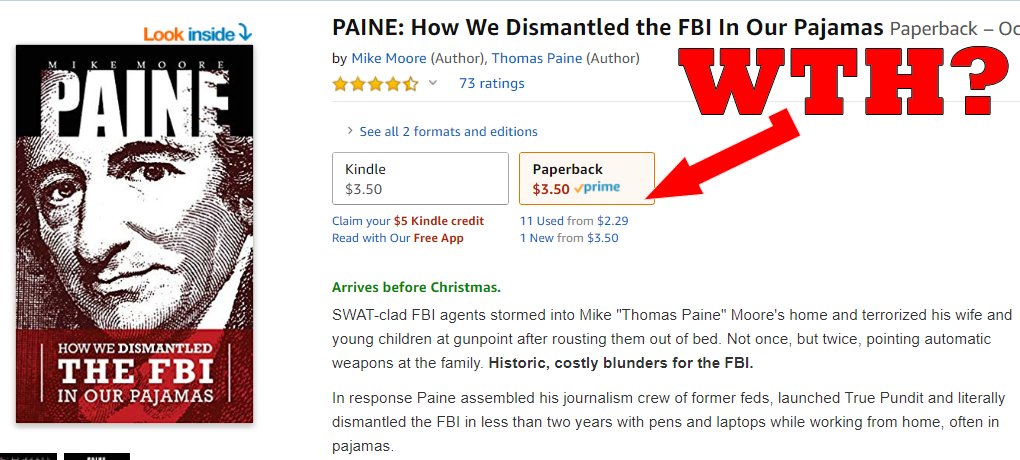The height and width of the screenshot is (460, 1020).
Task: Open the ratings breakdown dropdown arrow
Action: tap(433, 83)
